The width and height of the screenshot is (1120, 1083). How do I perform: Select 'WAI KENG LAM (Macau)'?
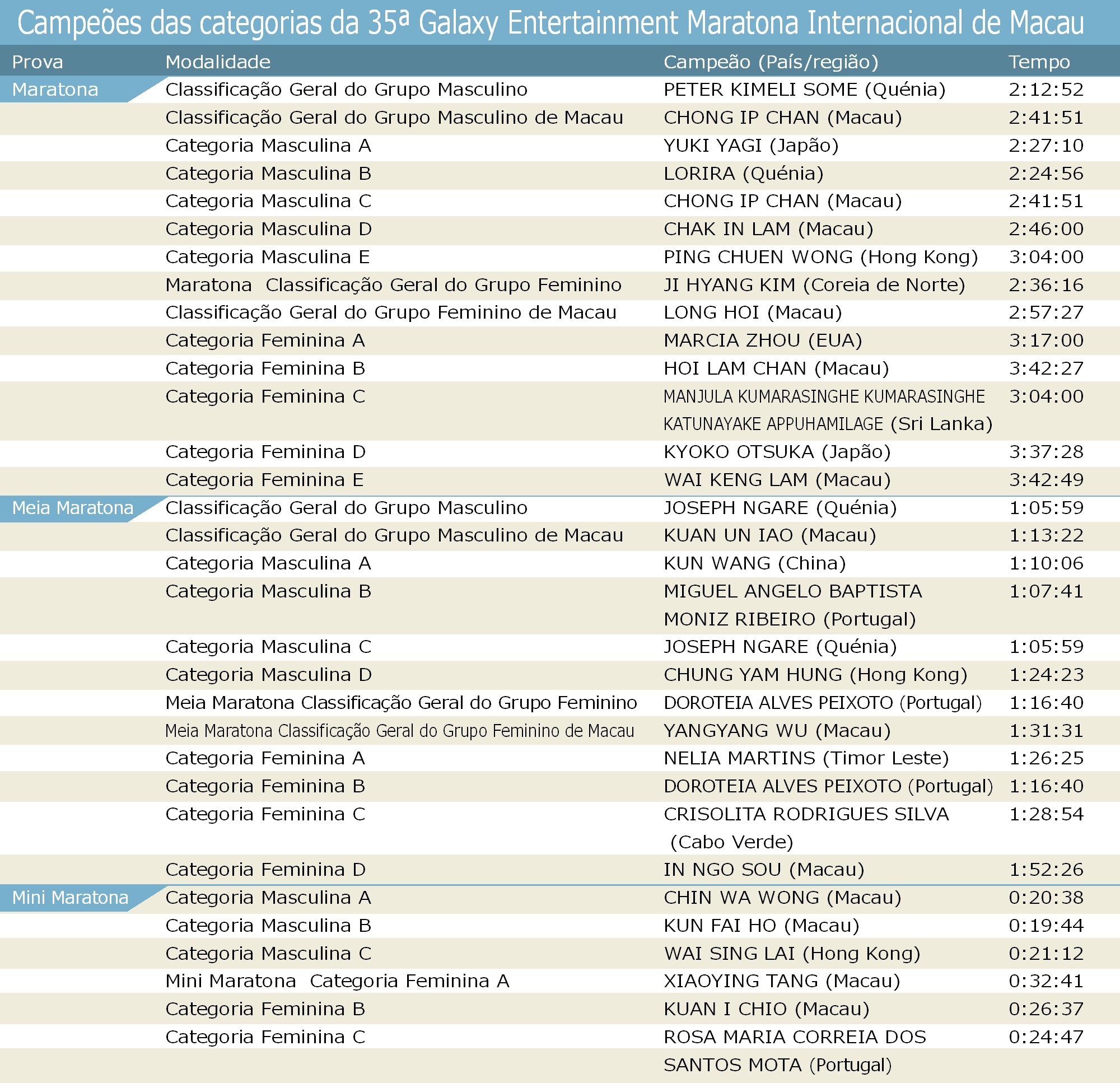pos(777,480)
